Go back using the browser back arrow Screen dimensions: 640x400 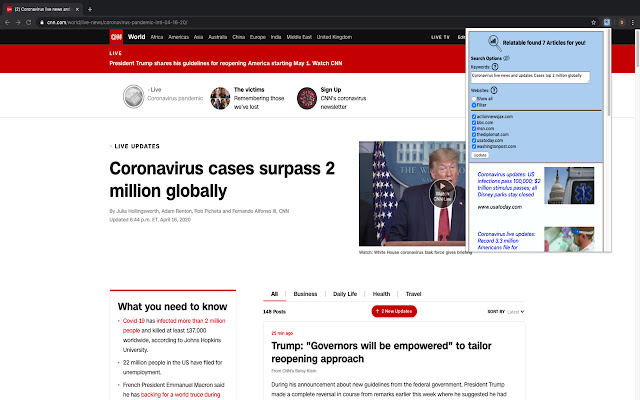pos(8,21)
